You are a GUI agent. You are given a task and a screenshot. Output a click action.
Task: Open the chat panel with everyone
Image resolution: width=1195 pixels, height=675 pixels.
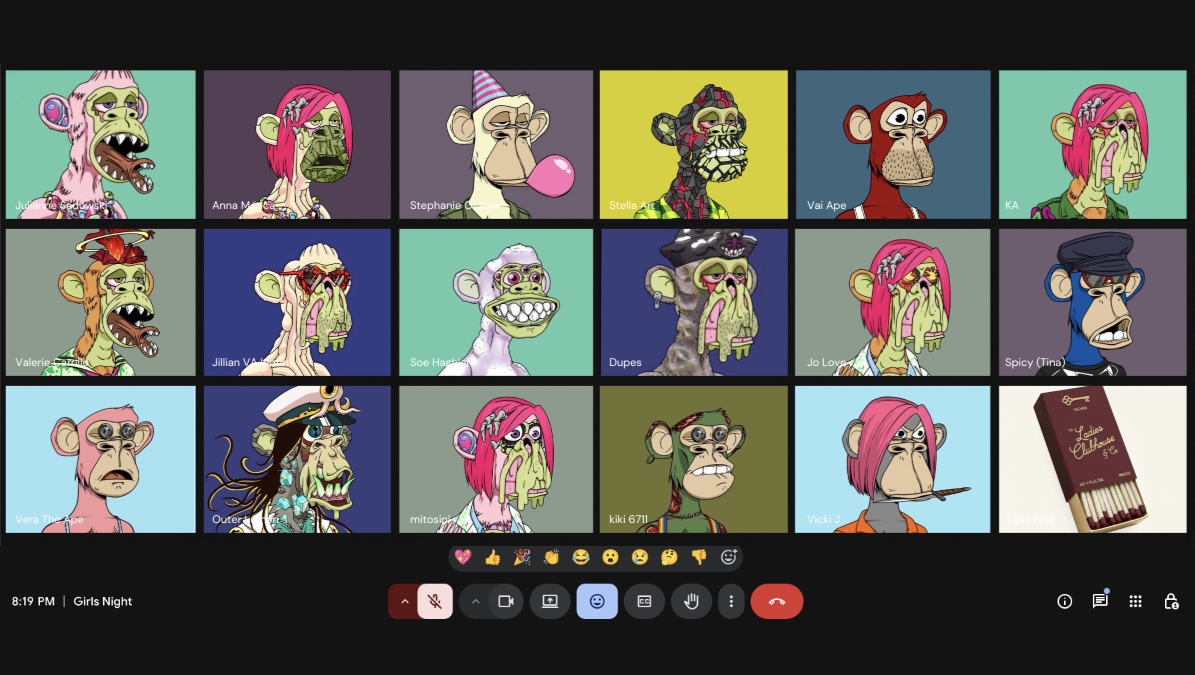tap(1100, 601)
